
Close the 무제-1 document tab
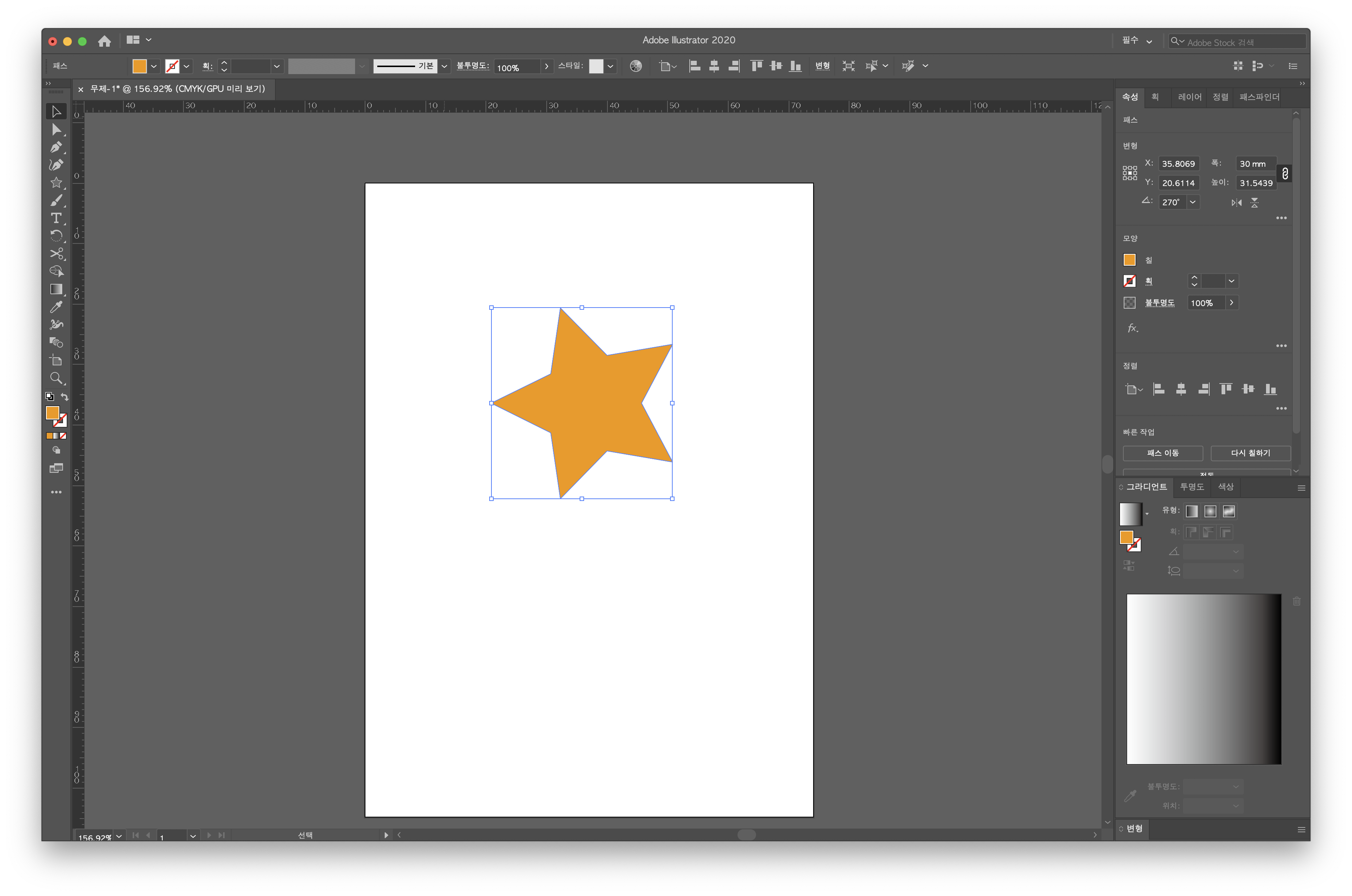pyautogui.click(x=80, y=89)
